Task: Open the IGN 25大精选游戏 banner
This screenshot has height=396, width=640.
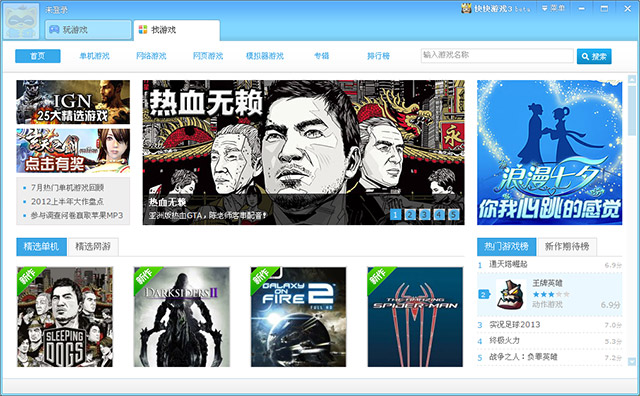Action: coord(73,102)
